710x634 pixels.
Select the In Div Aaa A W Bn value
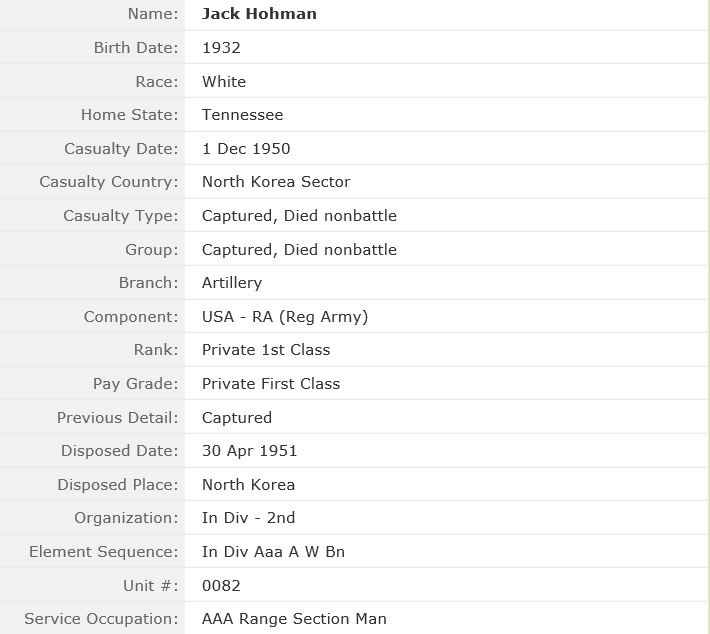click(273, 552)
